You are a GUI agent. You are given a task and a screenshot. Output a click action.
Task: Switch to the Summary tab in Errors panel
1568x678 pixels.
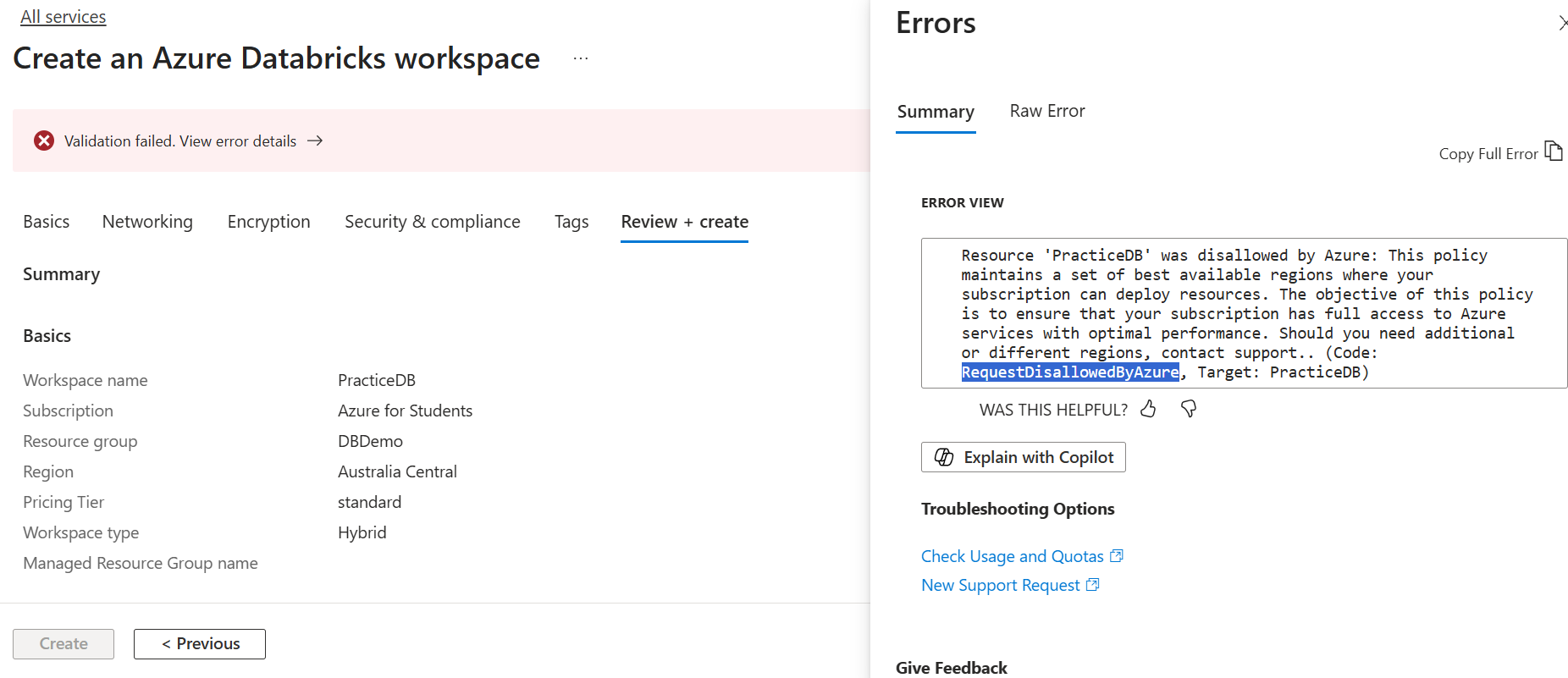pyautogui.click(x=936, y=112)
